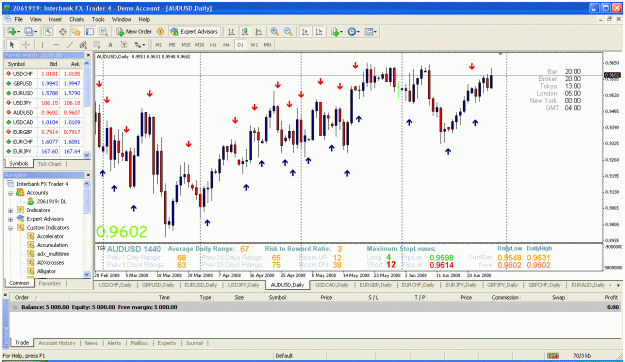Select the Trendline tool
625x362 pixels.
(69, 45)
